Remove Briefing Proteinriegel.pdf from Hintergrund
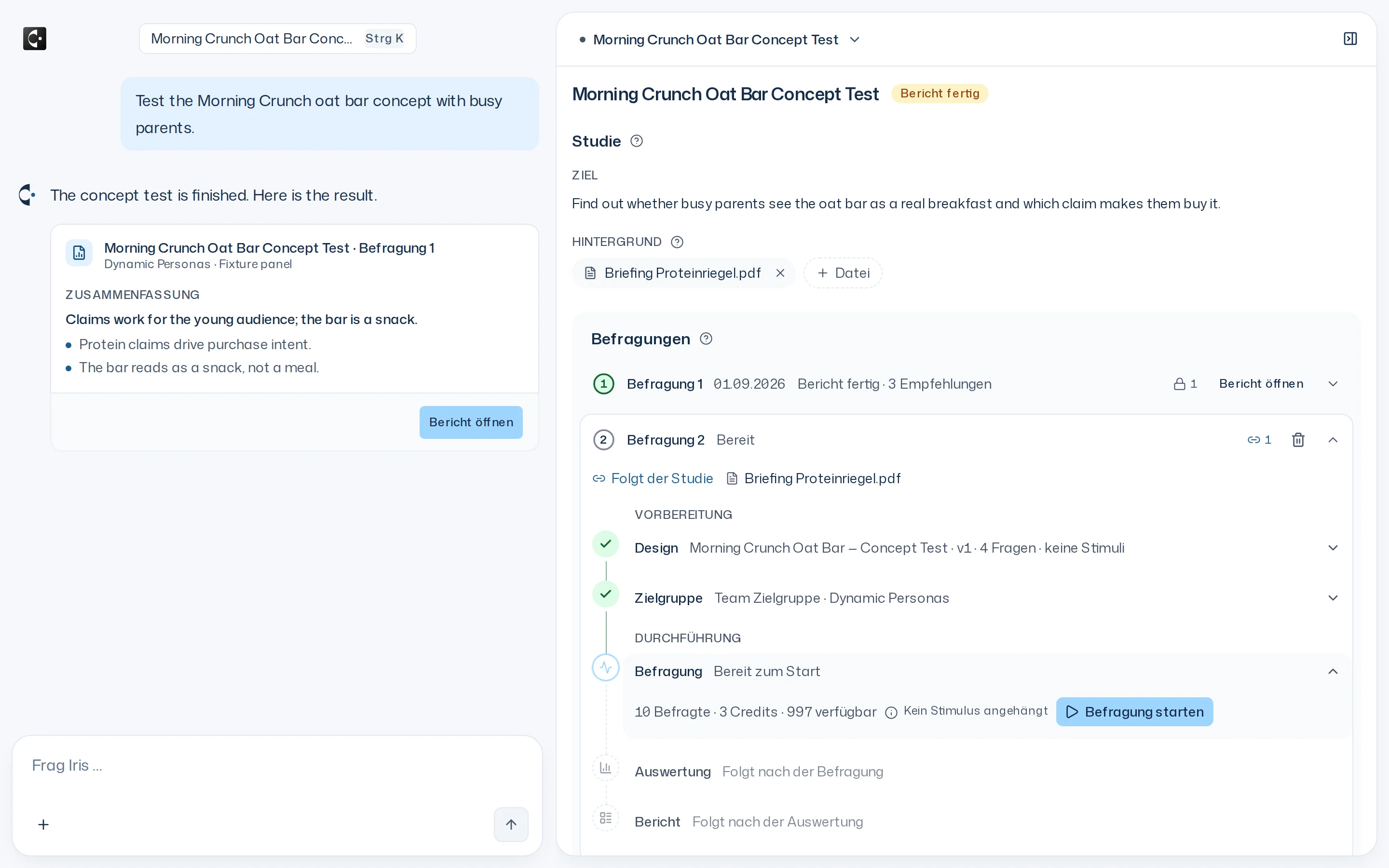1389x868 pixels. 780,273
